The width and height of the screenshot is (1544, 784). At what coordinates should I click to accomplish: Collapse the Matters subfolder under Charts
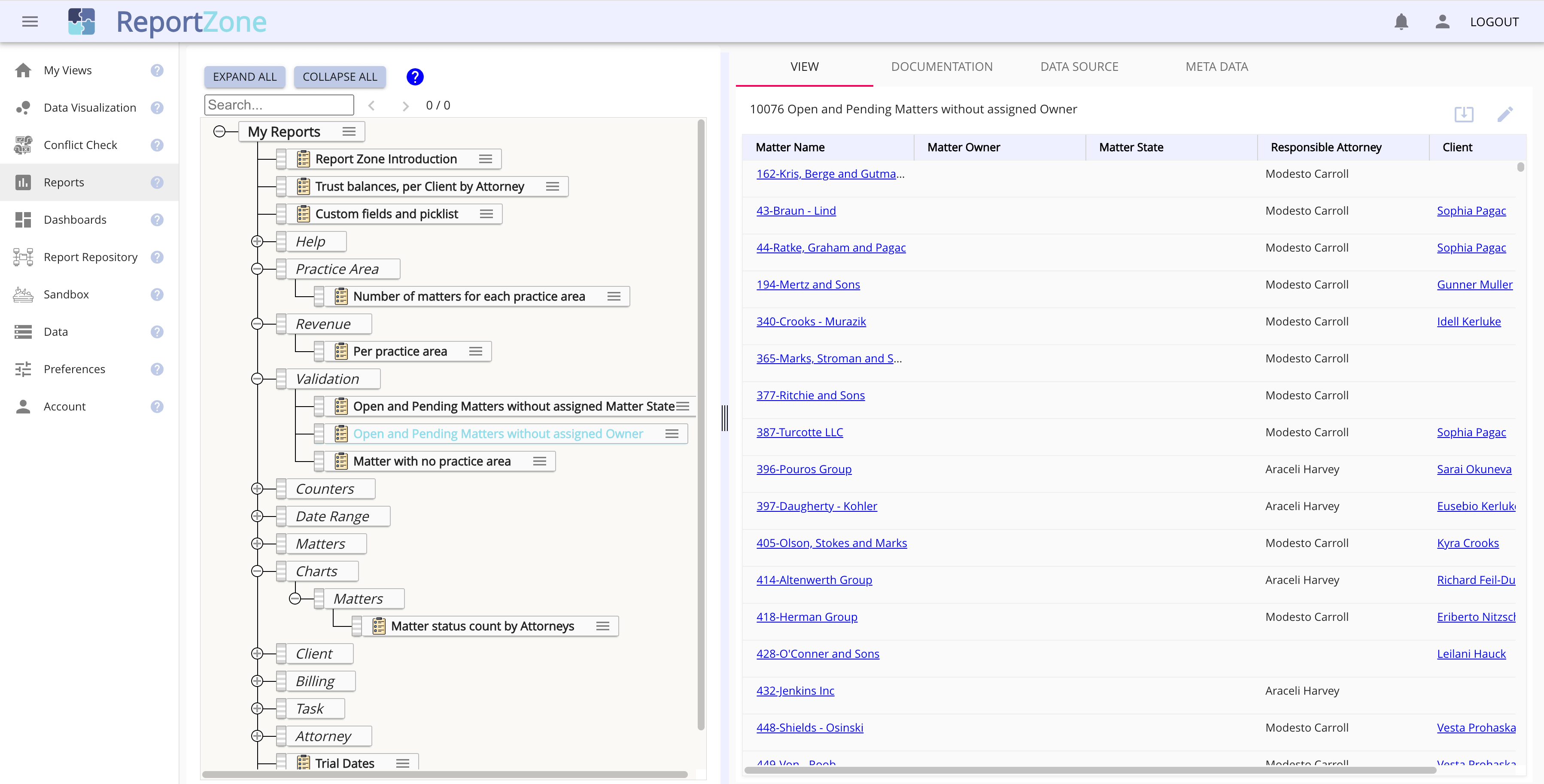click(295, 598)
